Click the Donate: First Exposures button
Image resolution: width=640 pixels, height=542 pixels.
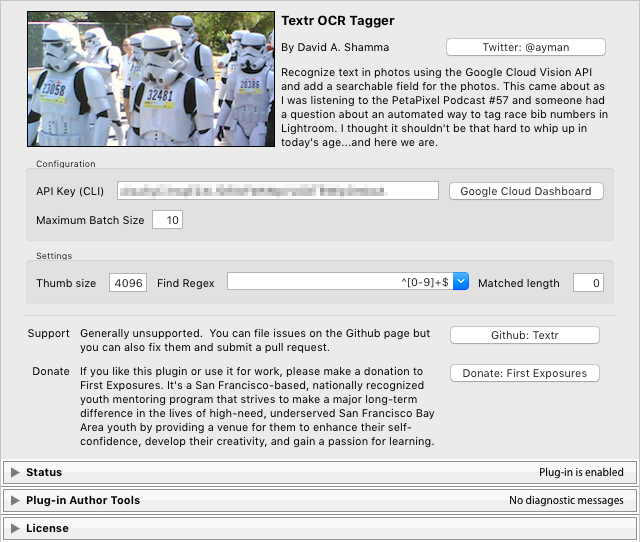pos(525,373)
